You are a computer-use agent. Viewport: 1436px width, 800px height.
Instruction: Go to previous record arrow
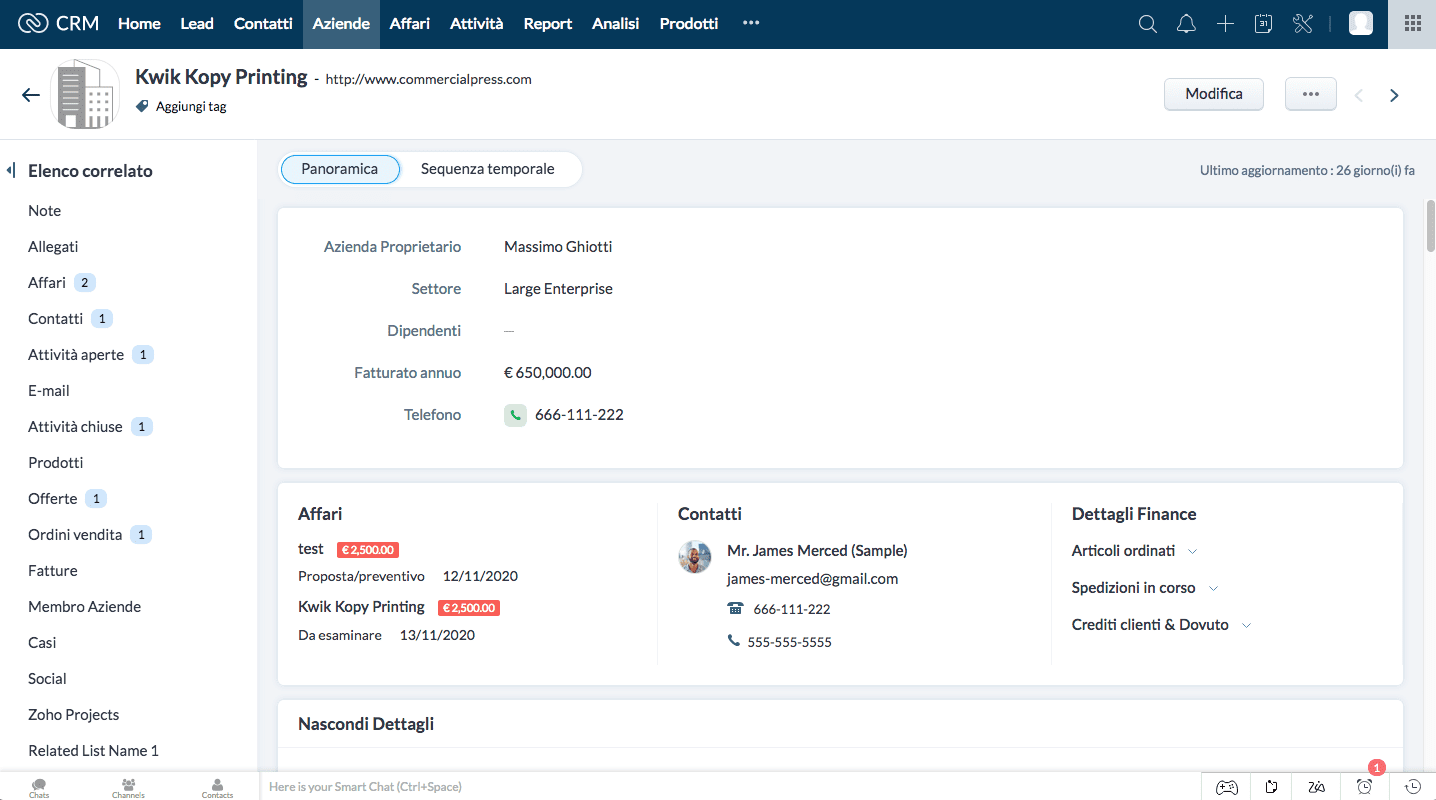coord(1358,95)
